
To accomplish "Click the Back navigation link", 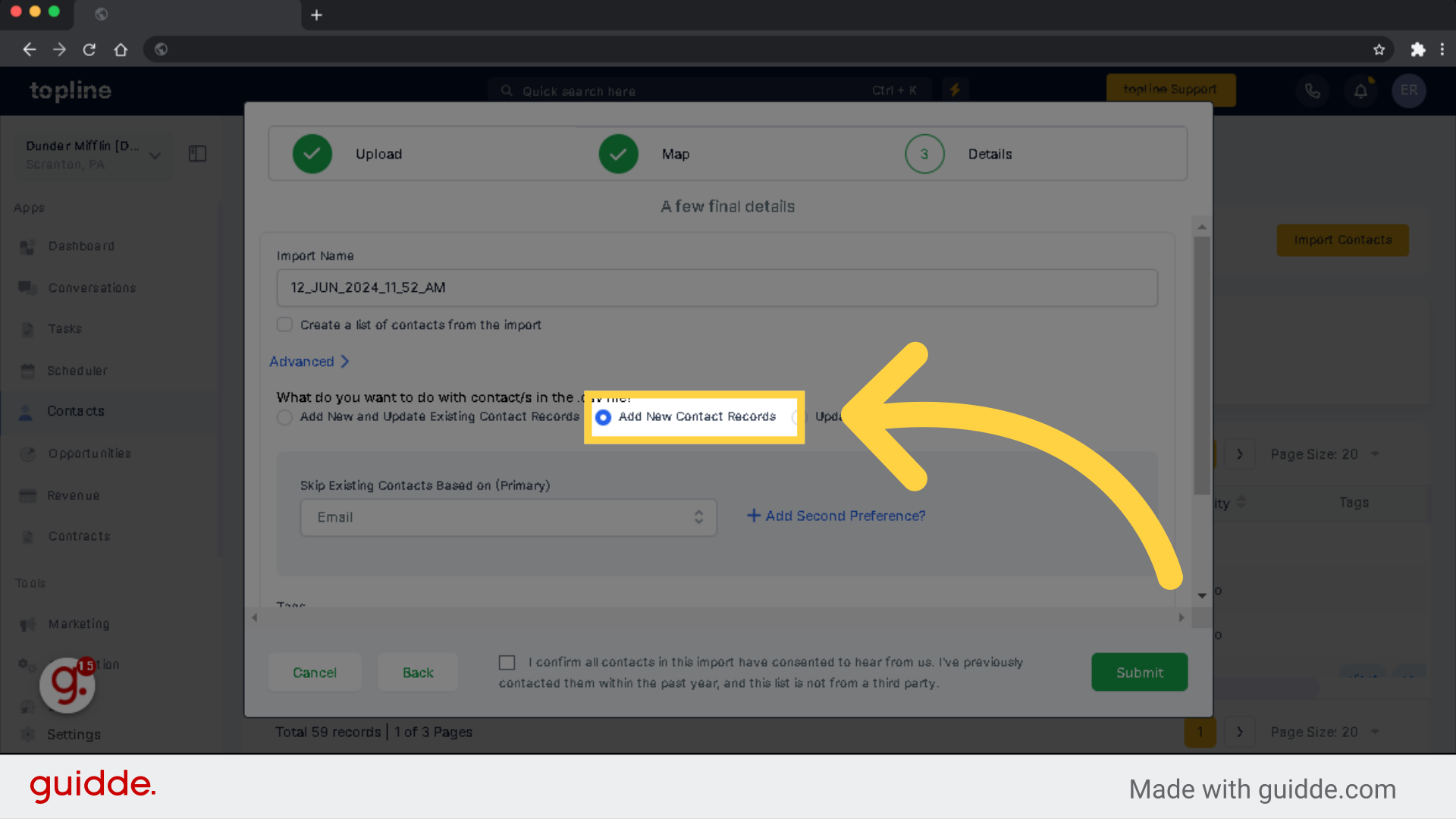I will 416,672.
